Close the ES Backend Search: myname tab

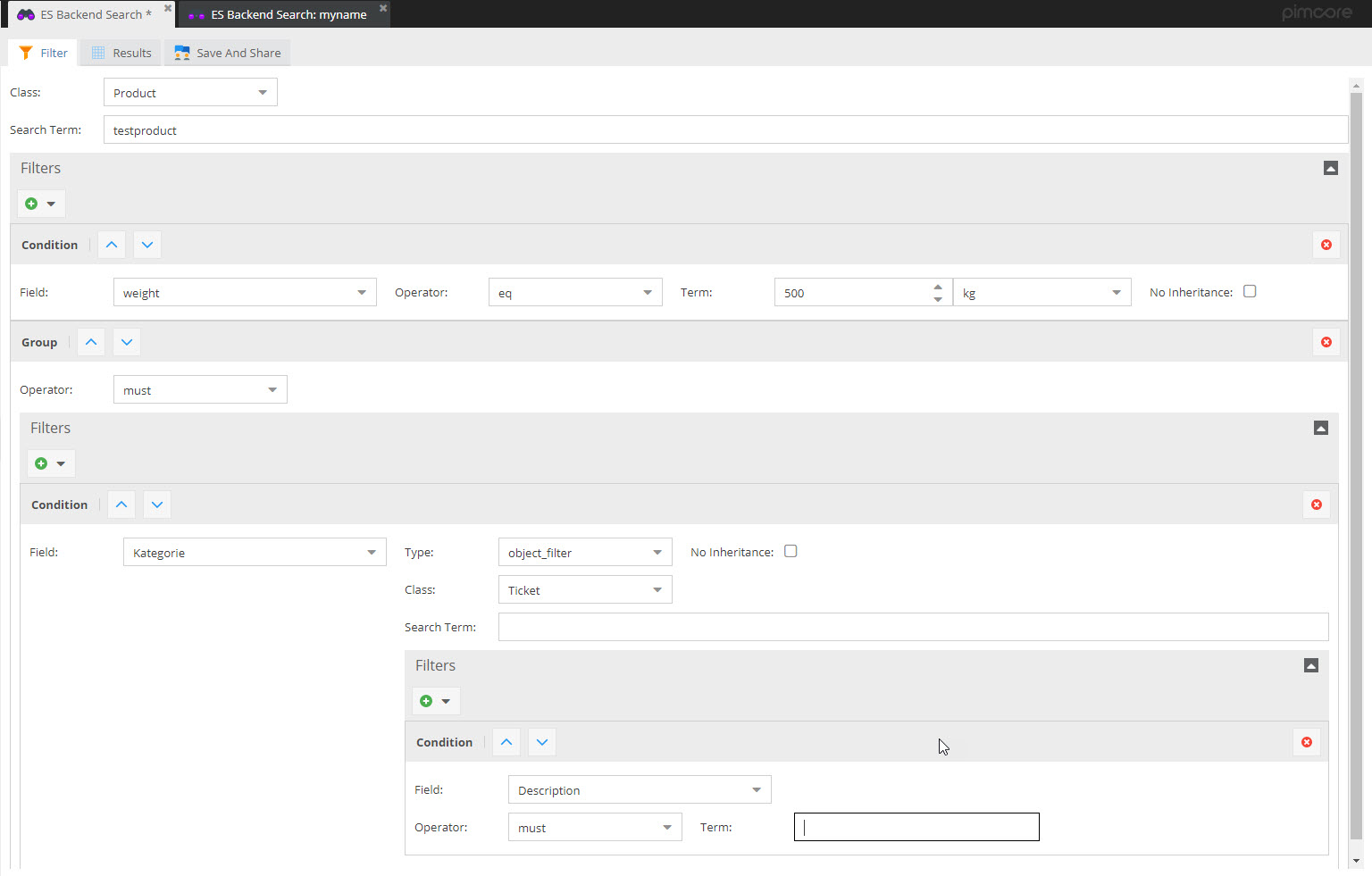pyautogui.click(x=383, y=8)
